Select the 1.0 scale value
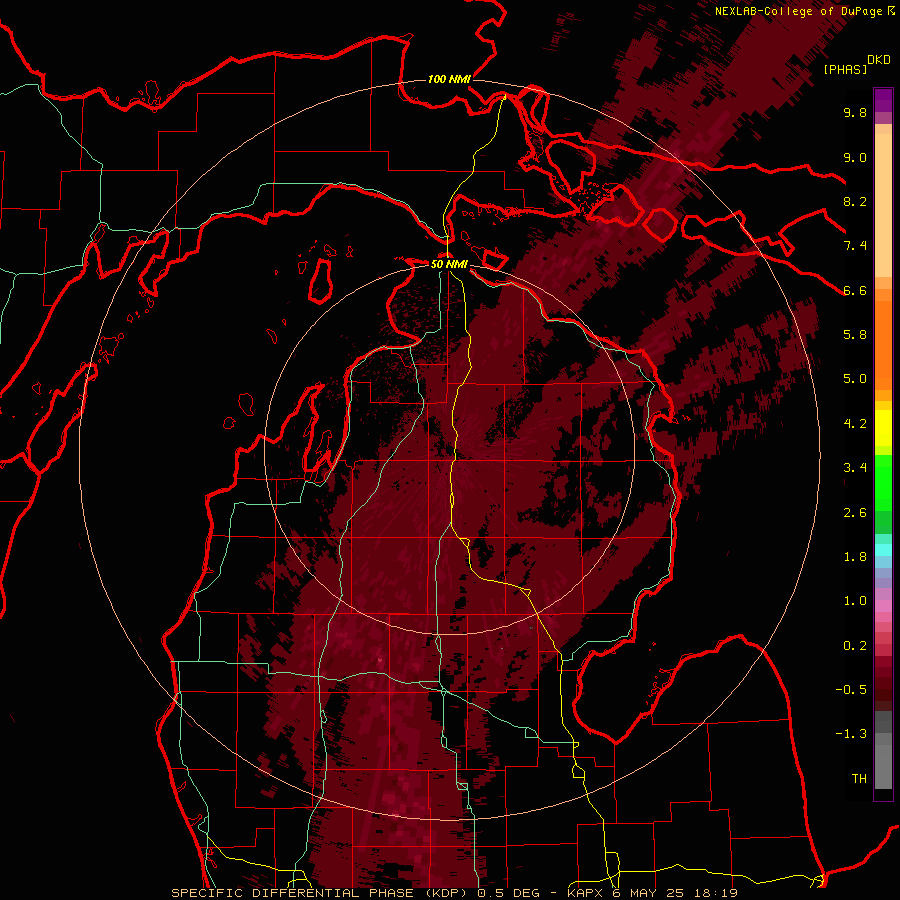The height and width of the screenshot is (900, 900). 855,601
